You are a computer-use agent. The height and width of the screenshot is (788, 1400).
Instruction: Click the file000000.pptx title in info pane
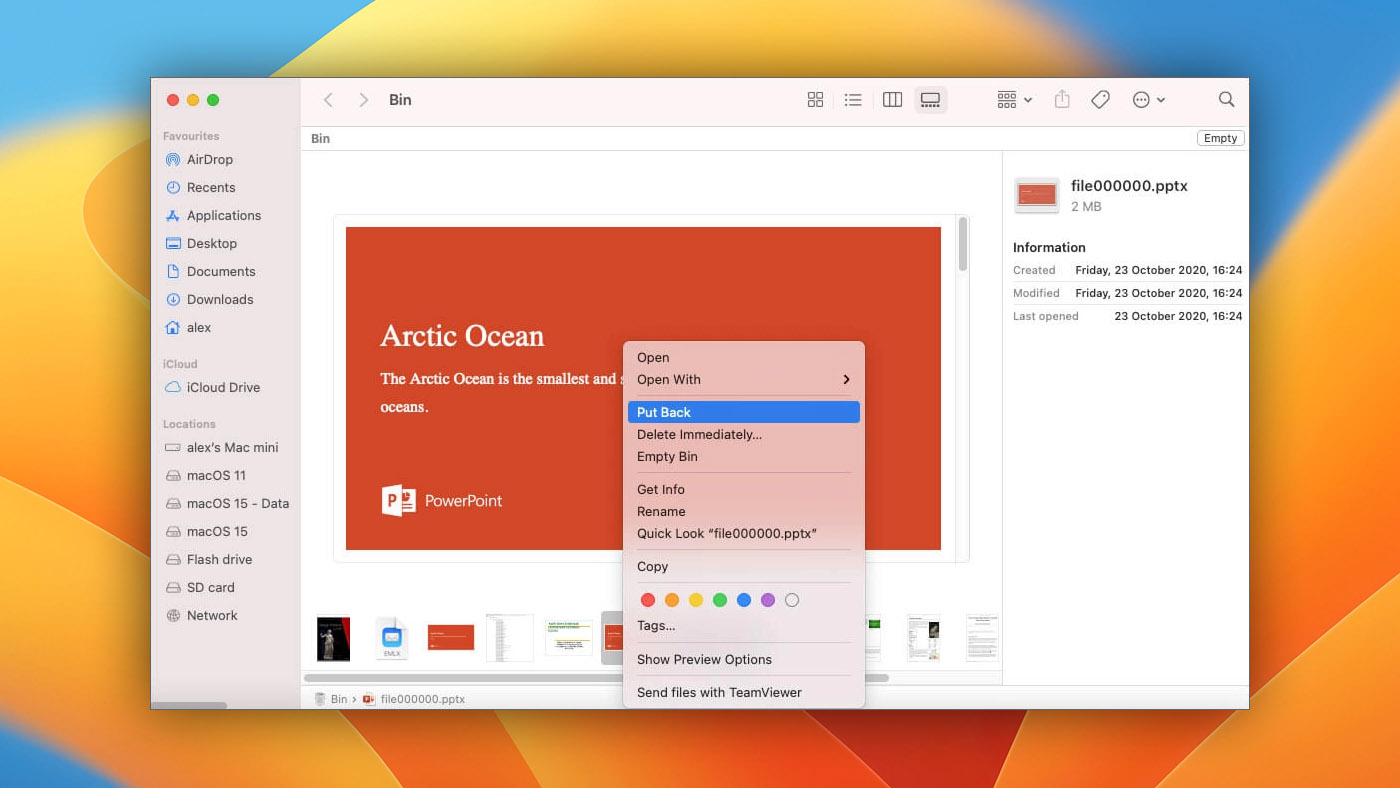(1129, 186)
